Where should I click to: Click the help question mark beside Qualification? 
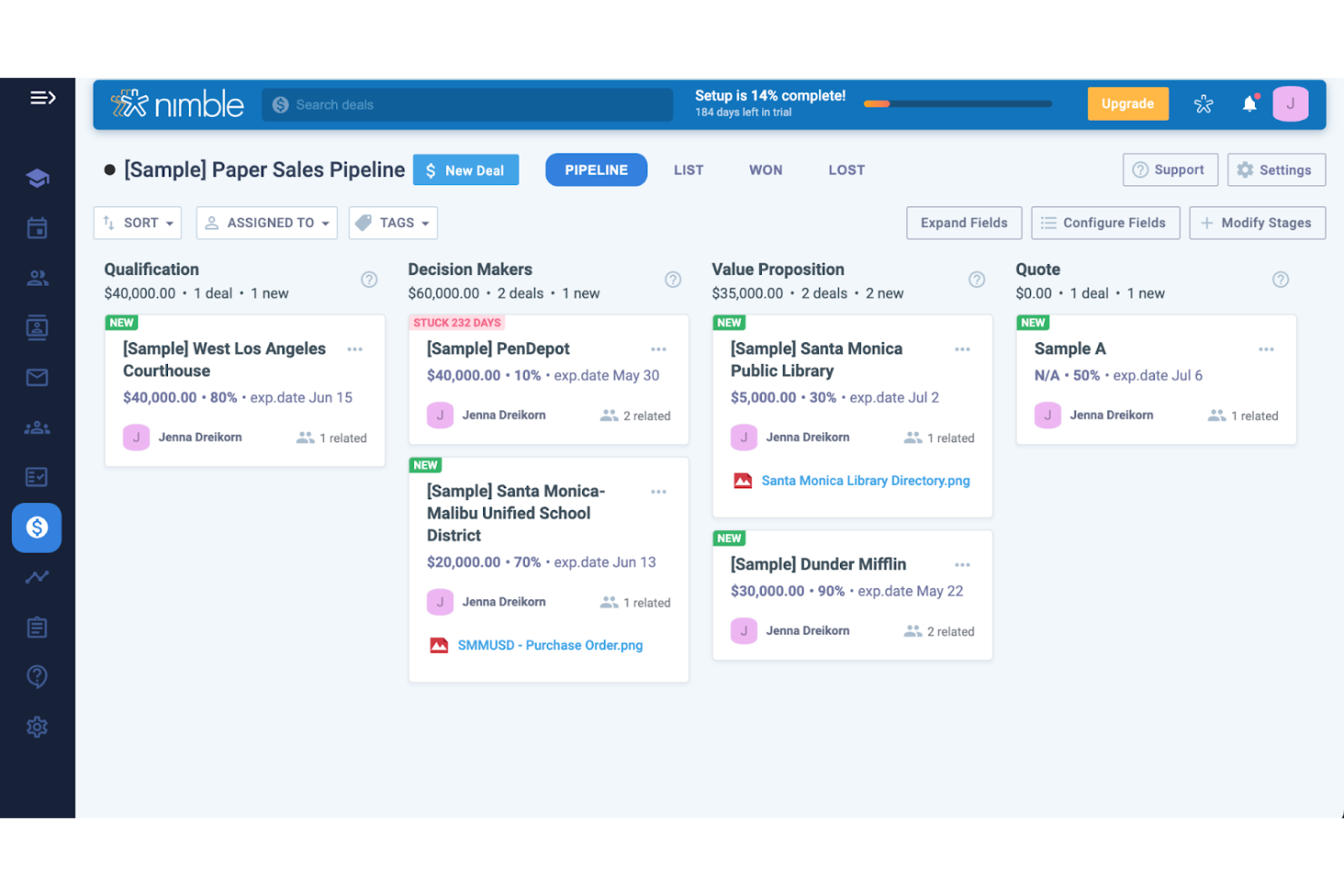point(369,280)
